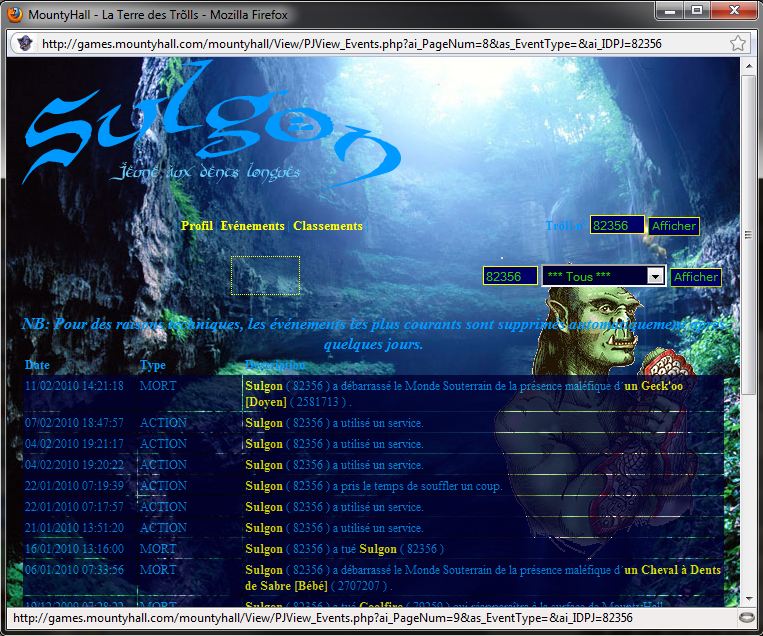
Task: Click the status bar icon at bottom right
Action: 746,617
